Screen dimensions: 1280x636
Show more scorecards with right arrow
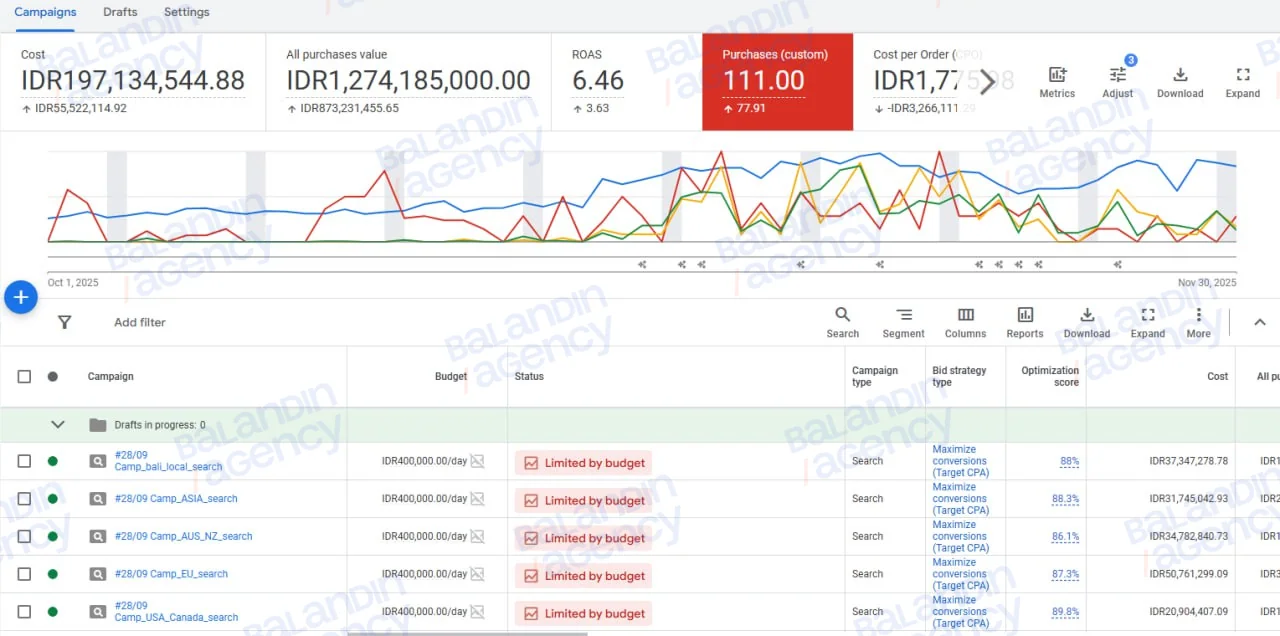[x=988, y=82]
